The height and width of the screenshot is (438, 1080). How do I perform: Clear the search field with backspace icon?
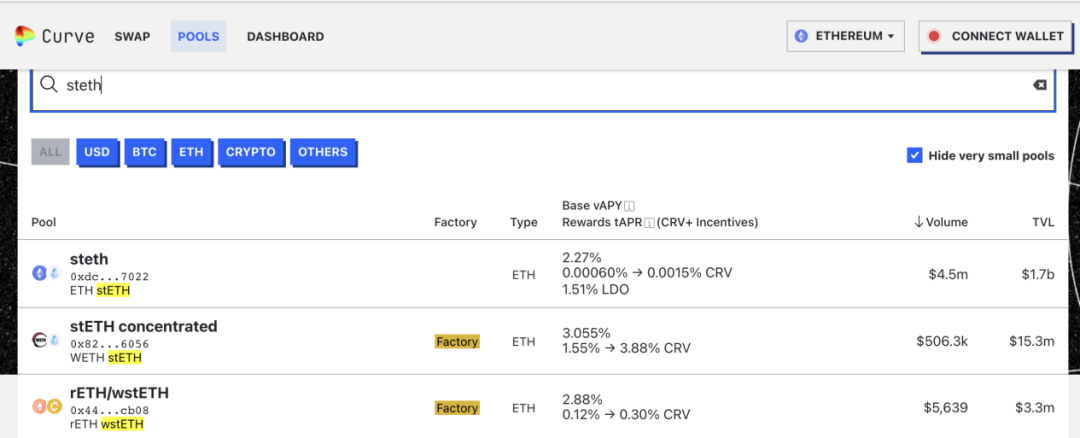1040,85
